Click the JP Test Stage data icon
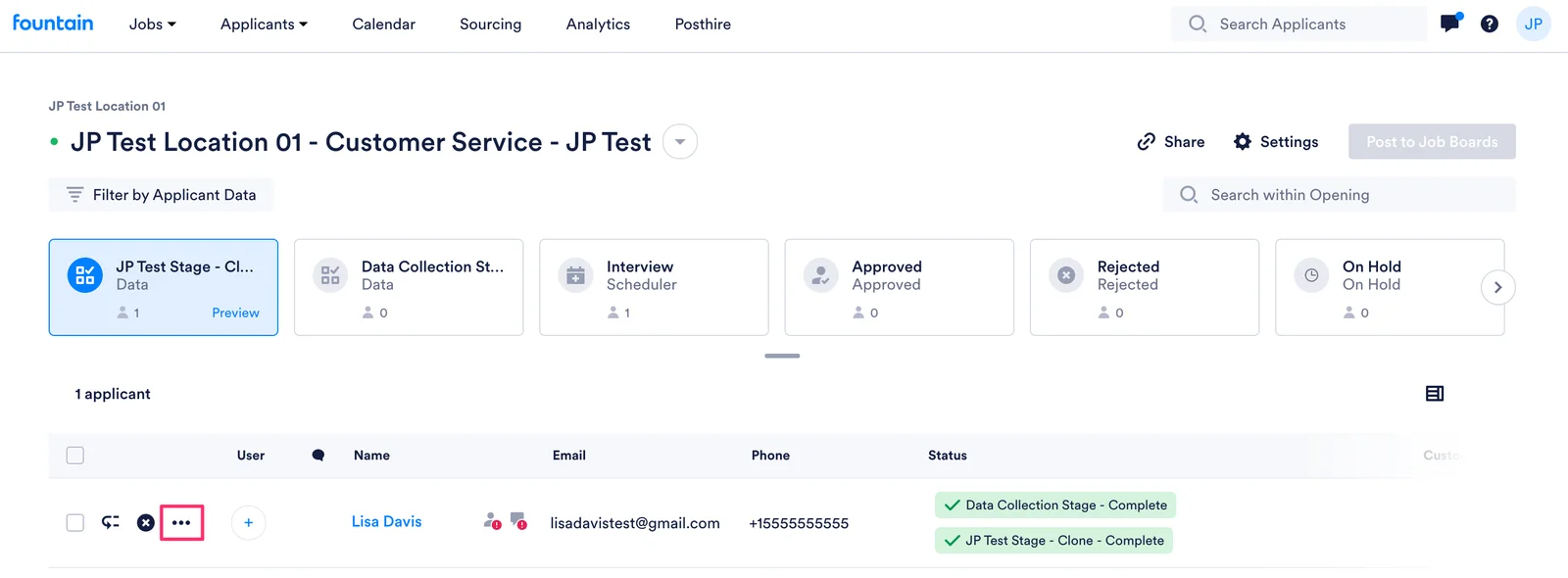Image resolution: width=1568 pixels, height=578 pixels. point(85,275)
